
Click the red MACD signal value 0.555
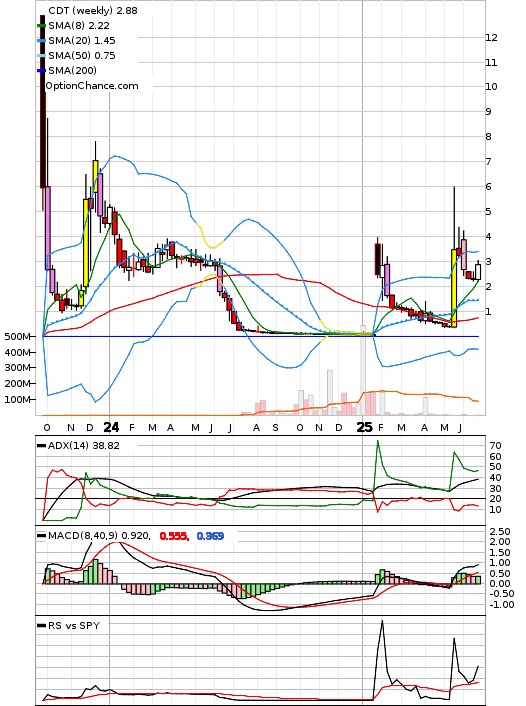174,536
